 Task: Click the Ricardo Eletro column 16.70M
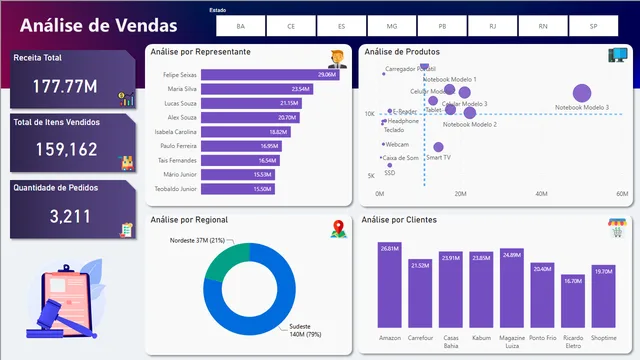pyautogui.click(x=573, y=301)
